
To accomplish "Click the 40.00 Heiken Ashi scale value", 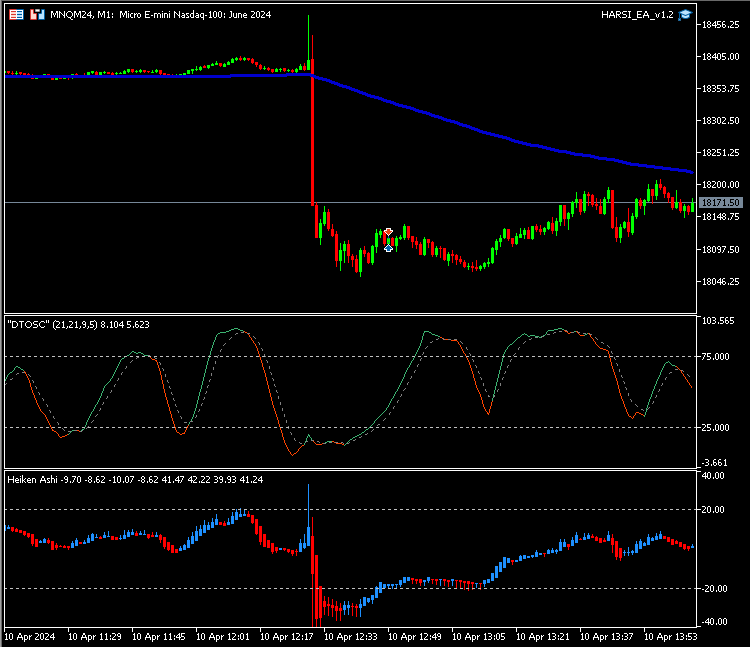I will pyautogui.click(x=713, y=476).
